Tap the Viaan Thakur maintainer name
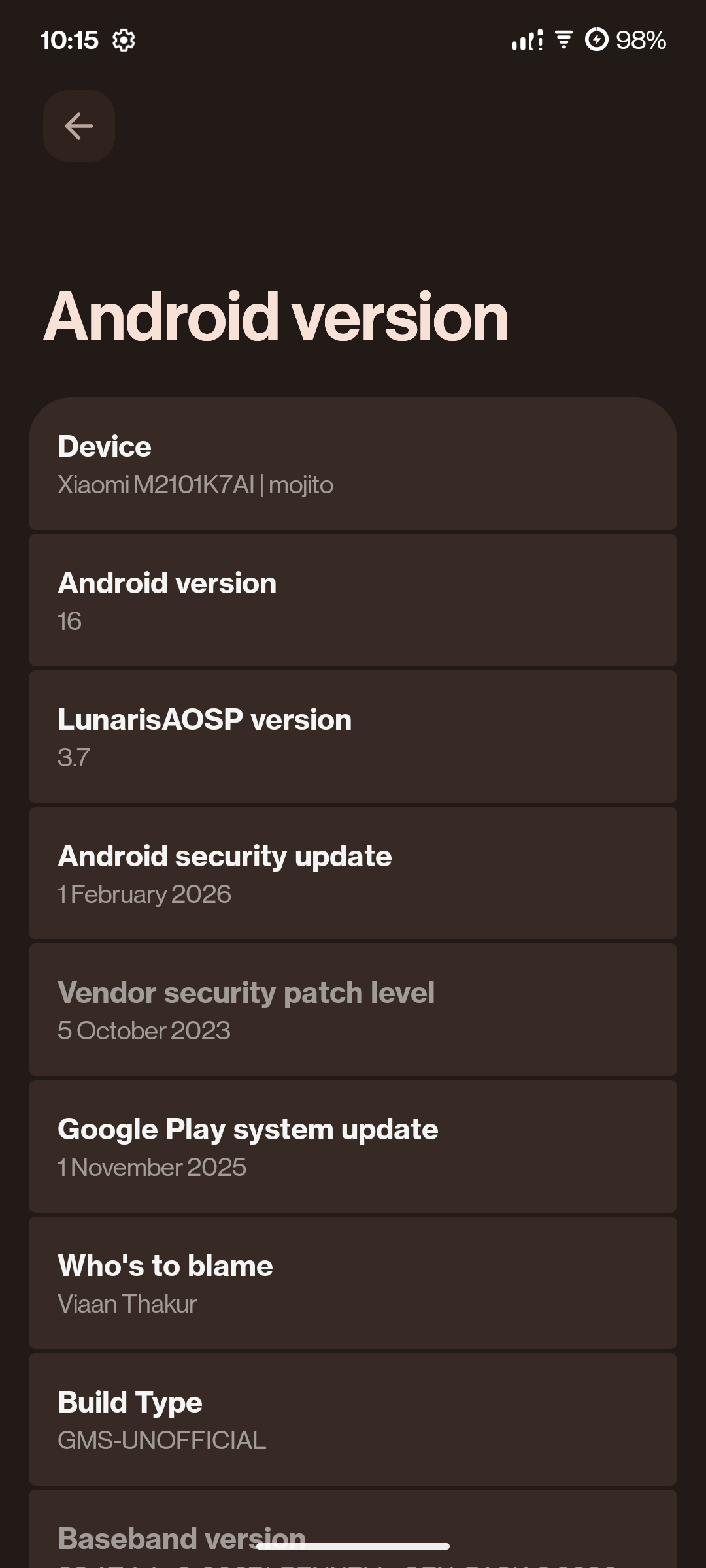The height and width of the screenshot is (1568, 706). point(127,1304)
